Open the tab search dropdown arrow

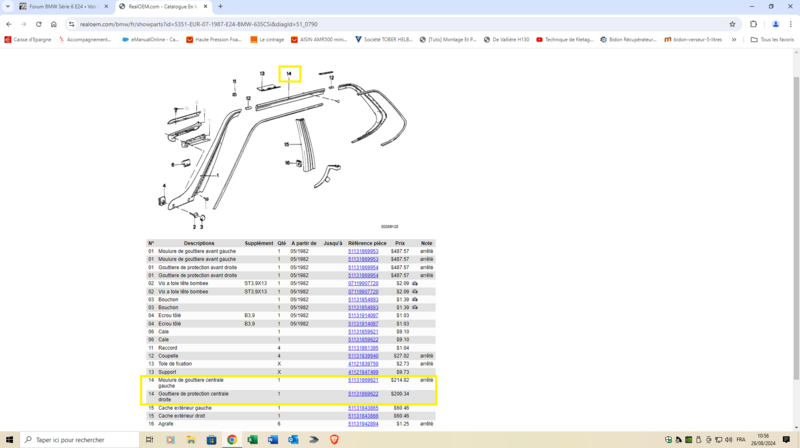click(8, 6)
